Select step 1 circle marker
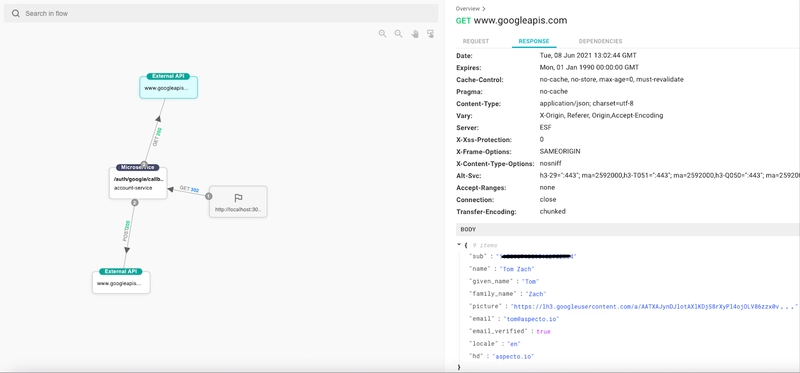This screenshot has width=800, height=373. [x=208, y=196]
